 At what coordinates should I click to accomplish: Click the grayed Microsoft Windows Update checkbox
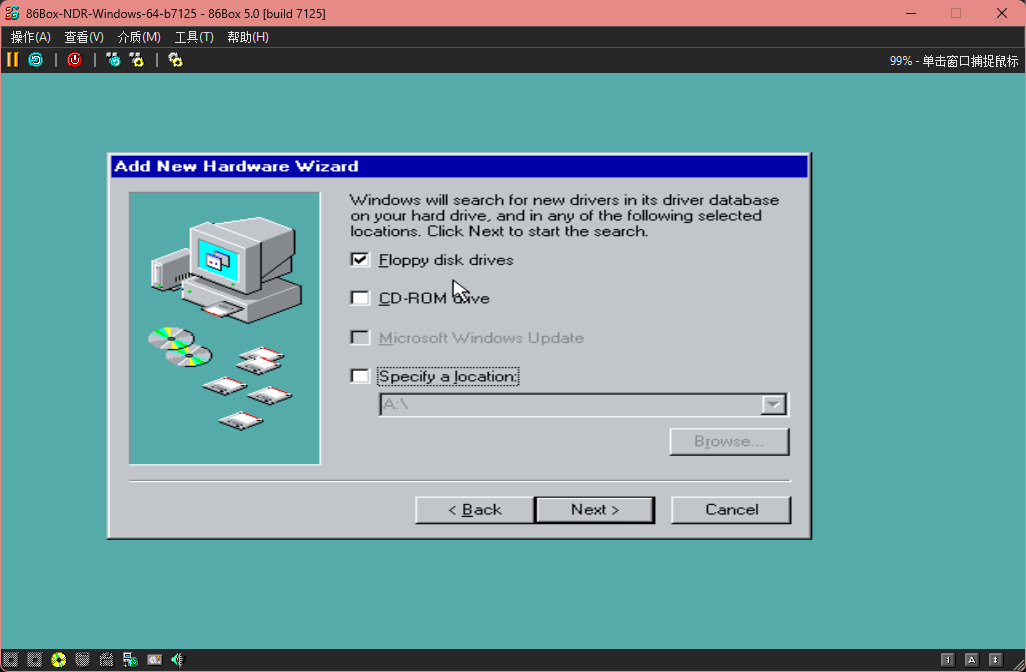click(x=360, y=338)
